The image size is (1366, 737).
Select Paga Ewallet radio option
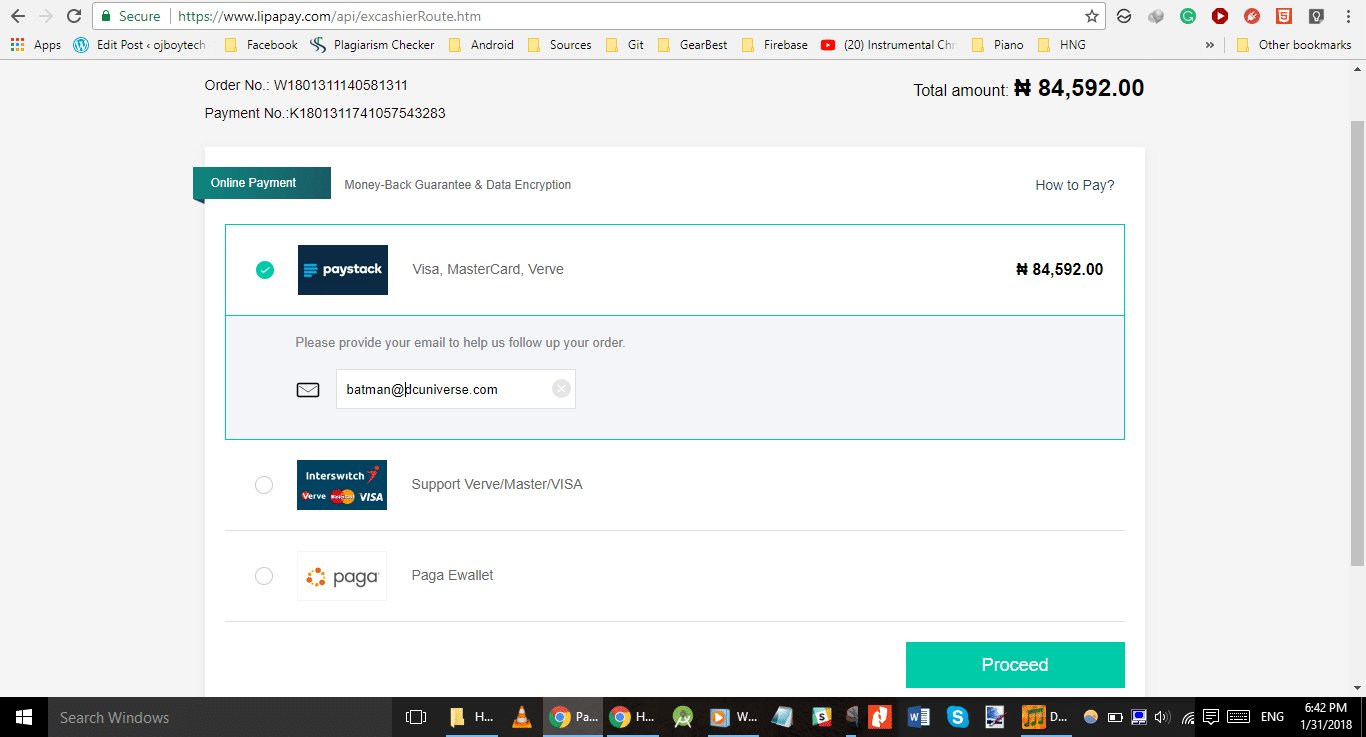click(264, 576)
